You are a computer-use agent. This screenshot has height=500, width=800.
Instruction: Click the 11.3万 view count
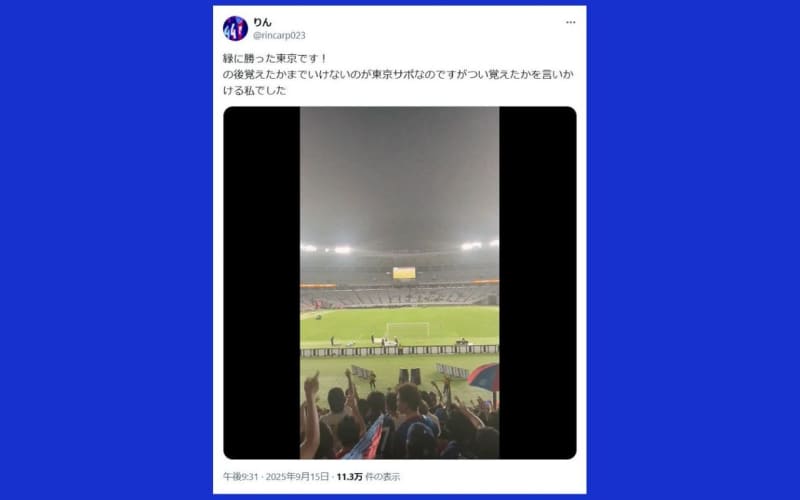coord(349,477)
